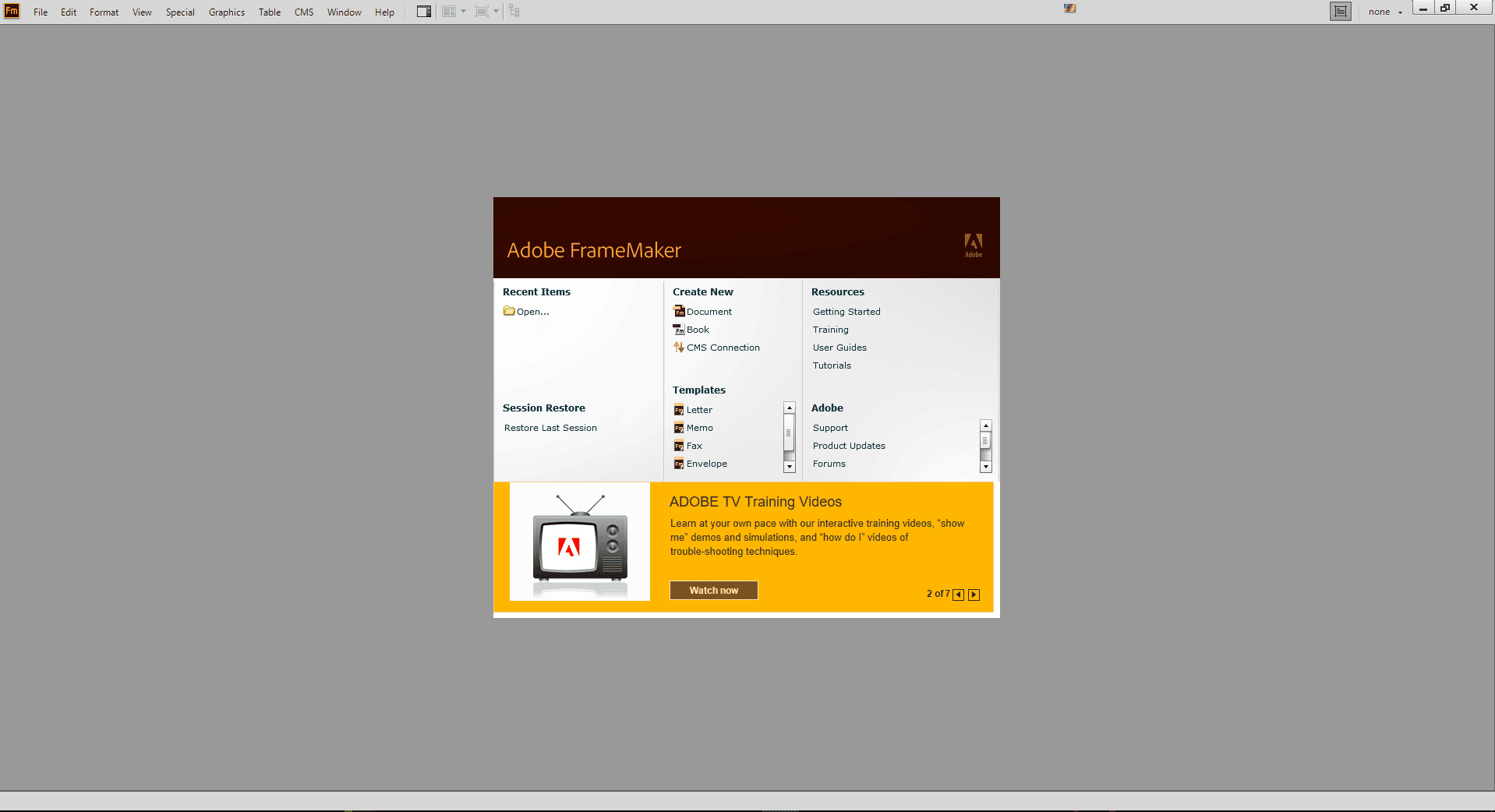This screenshot has height=812, width=1495.
Task: Click the Open... folder icon
Action: 509,311
